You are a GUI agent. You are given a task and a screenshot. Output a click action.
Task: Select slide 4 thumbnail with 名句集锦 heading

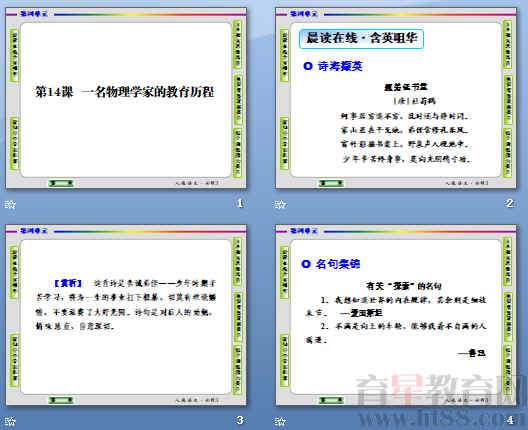pos(396,315)
